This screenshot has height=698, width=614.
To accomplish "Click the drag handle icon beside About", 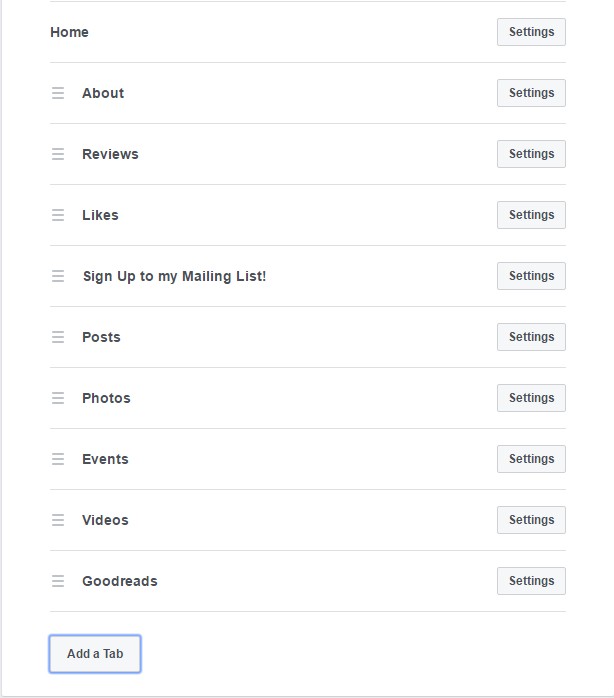I will (58, 93).
